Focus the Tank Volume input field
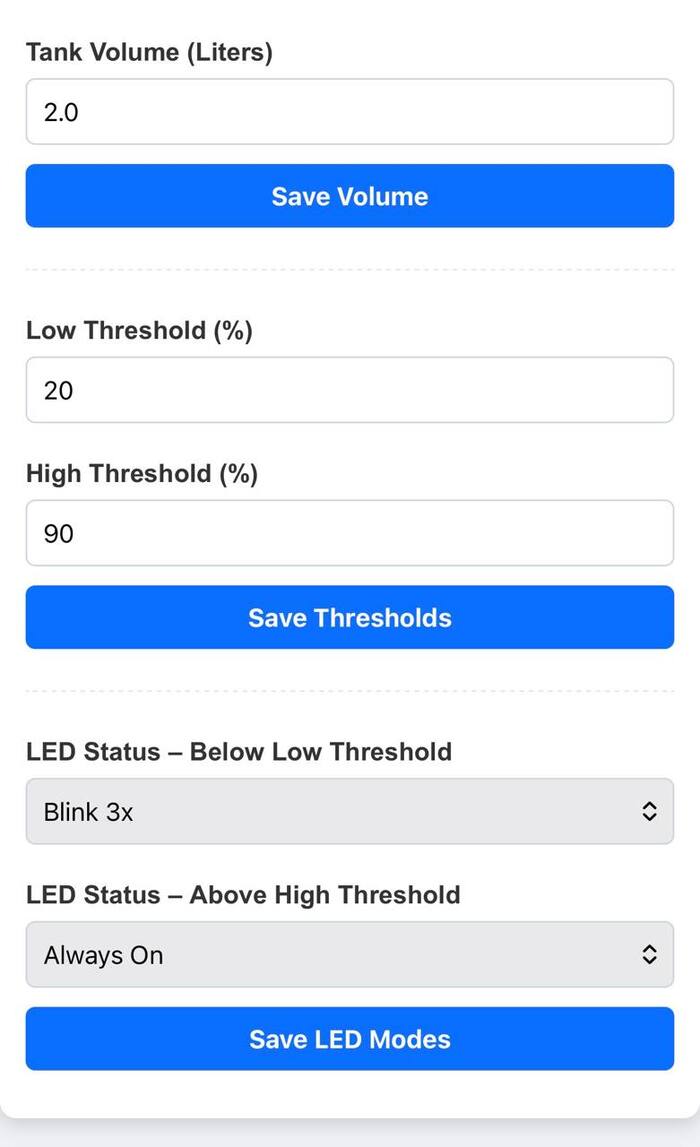 [349, 112]
